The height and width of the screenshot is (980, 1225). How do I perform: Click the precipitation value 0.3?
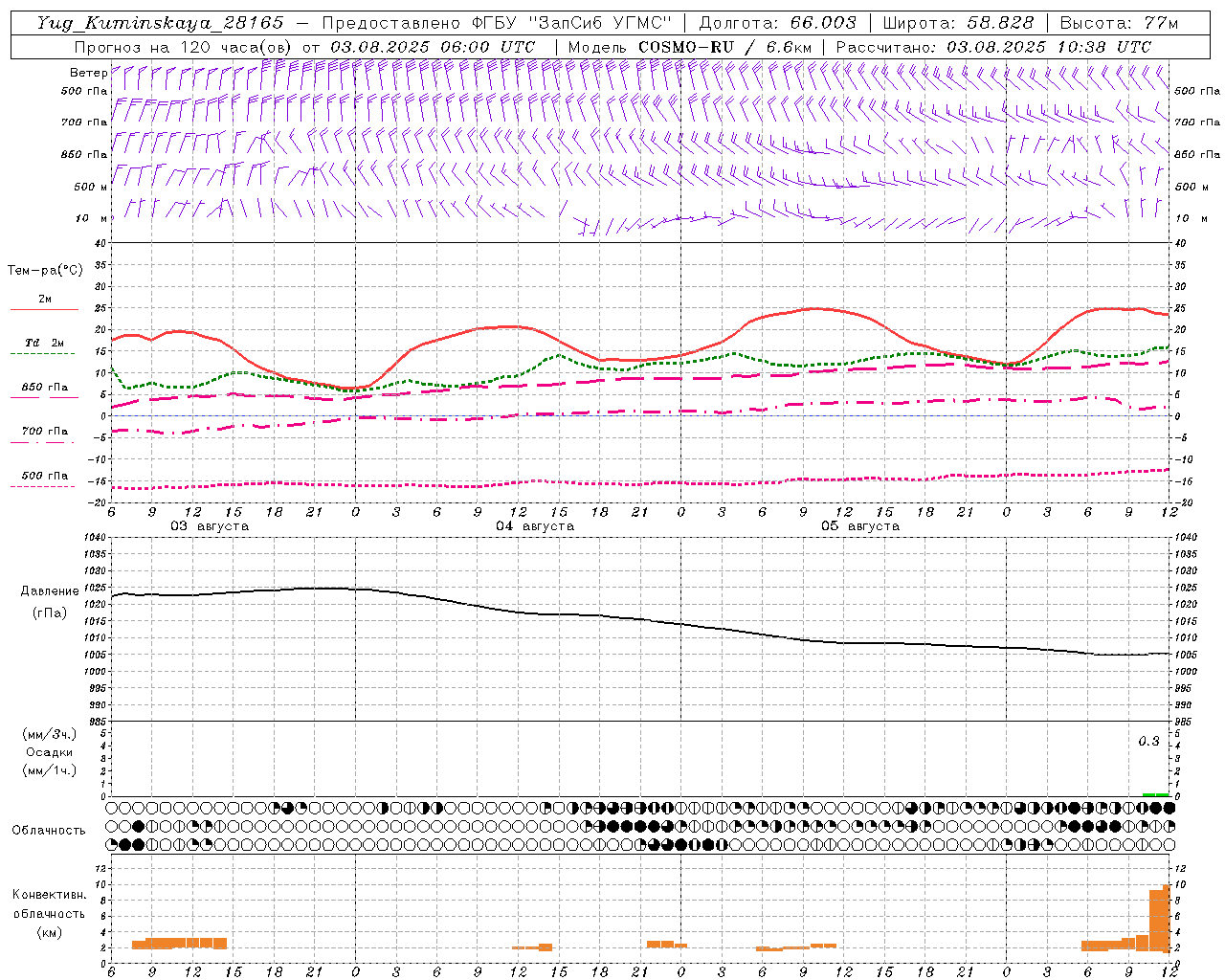coord(1148,742)
